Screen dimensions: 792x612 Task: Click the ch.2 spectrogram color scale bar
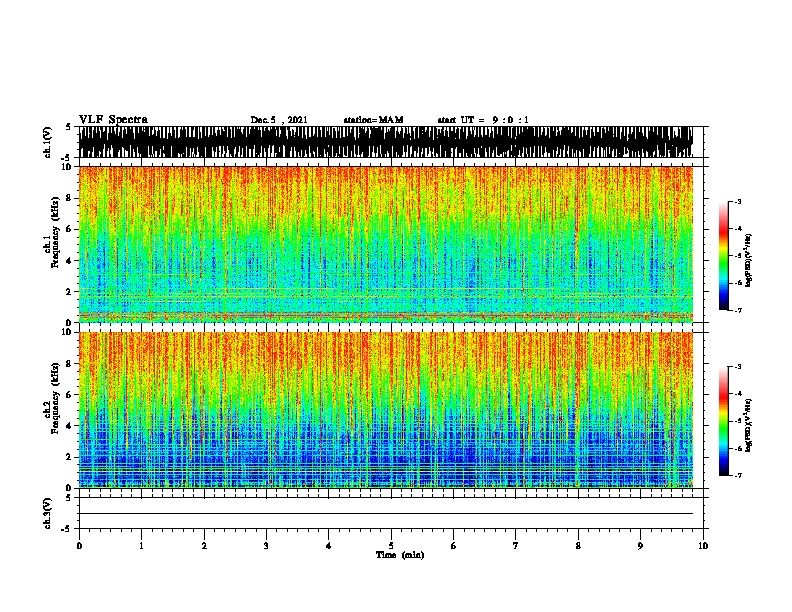coord(723,421)
